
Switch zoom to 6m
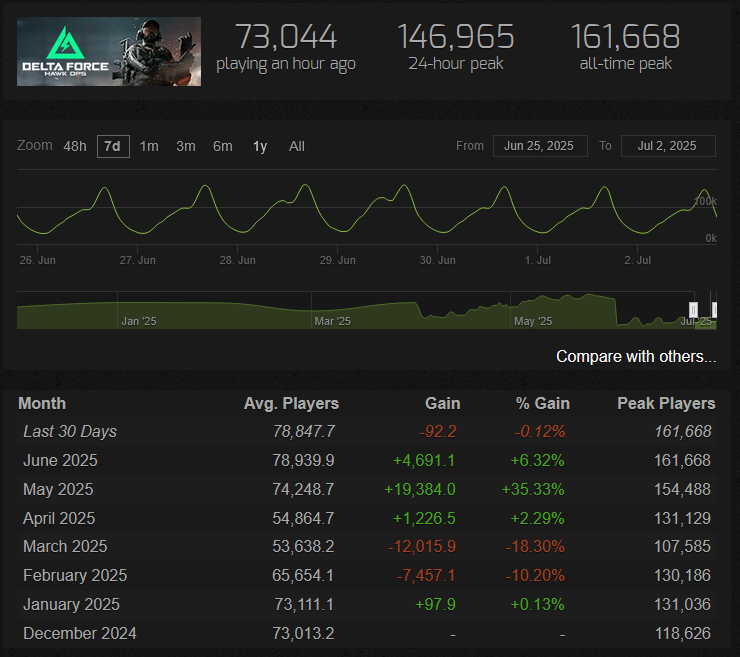[x=223, y=146]
